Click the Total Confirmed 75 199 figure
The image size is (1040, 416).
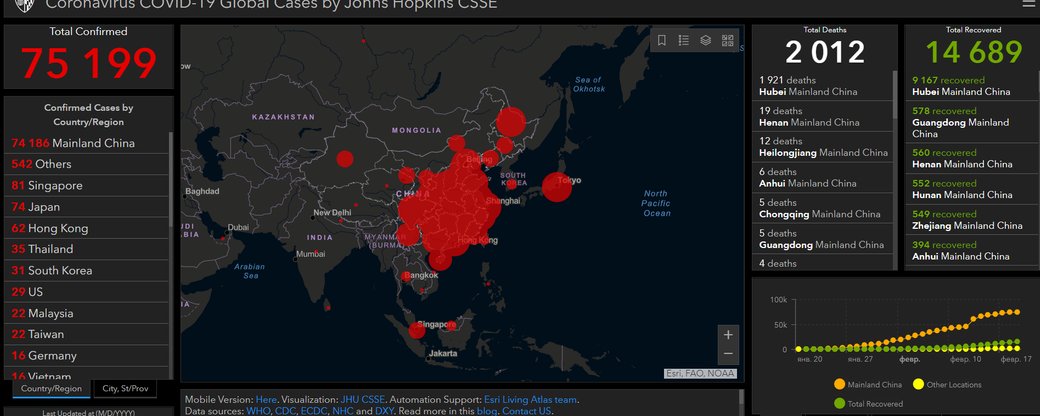point(89,63)
